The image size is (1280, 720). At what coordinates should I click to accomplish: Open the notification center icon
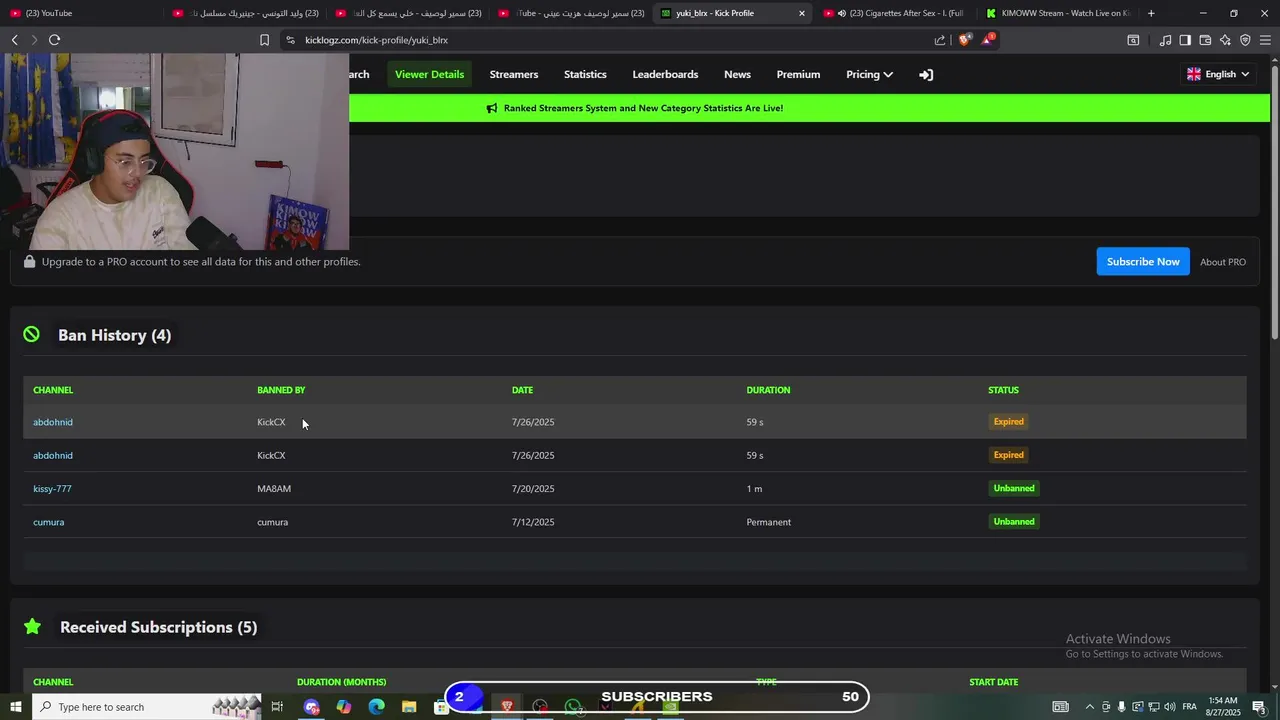click(1259, 707)
